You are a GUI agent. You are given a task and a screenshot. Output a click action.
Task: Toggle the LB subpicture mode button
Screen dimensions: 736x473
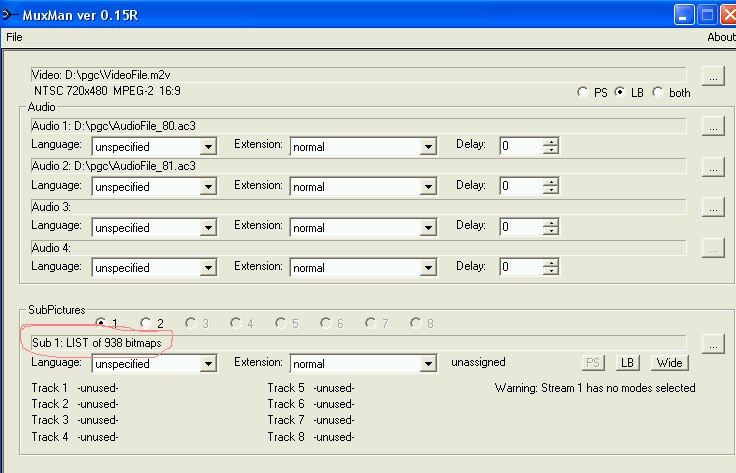click(x=627, y=363)
